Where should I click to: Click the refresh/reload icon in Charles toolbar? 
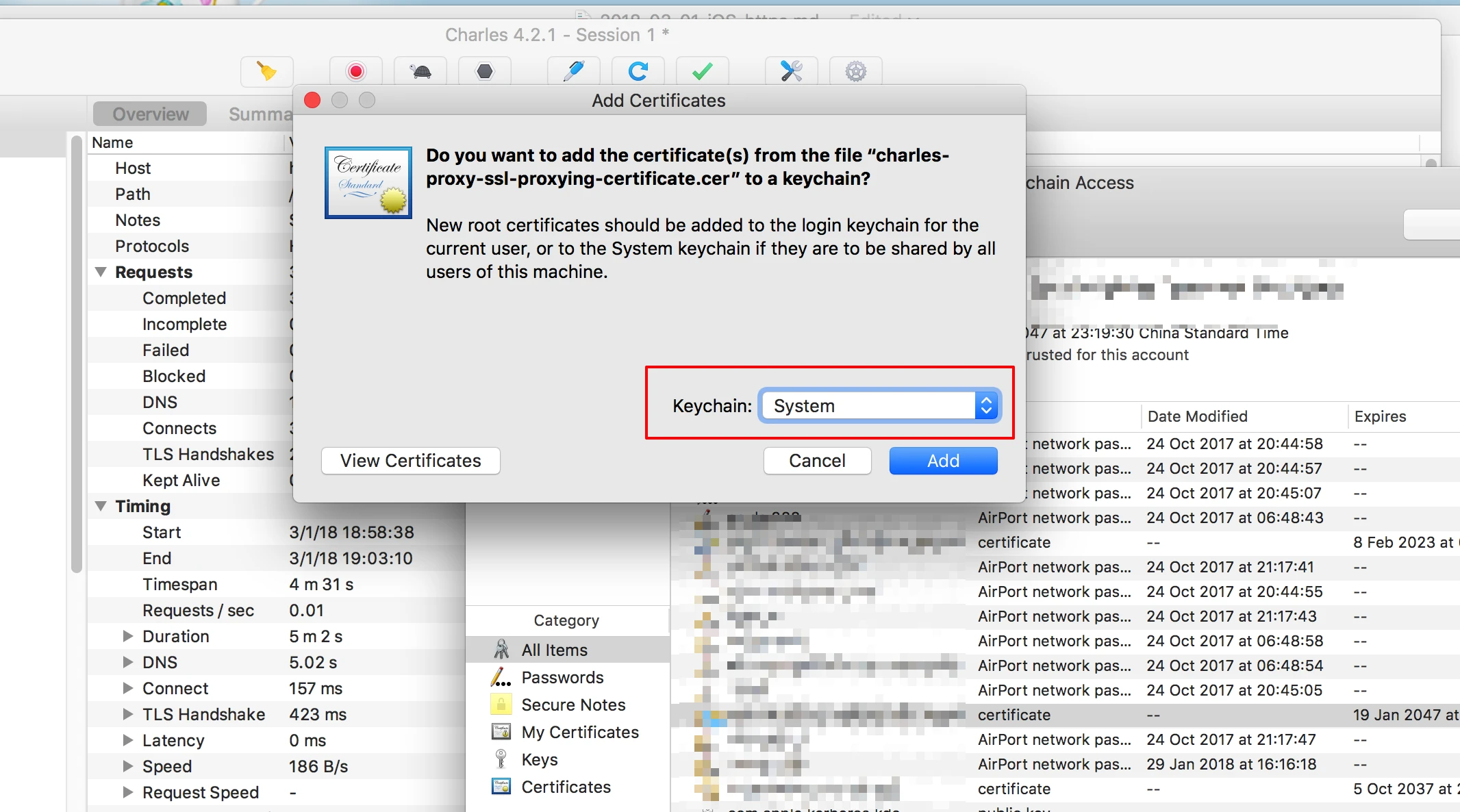[641, 69]
